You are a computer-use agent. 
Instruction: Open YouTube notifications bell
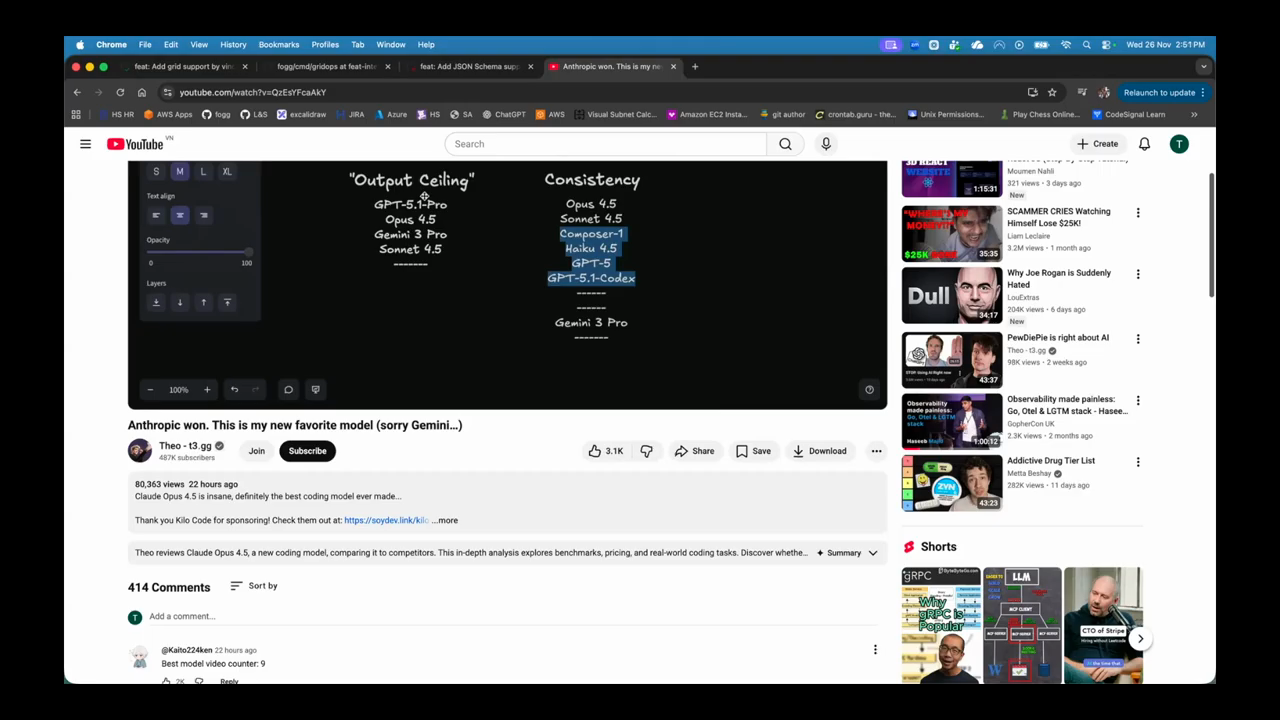[x=1144, y=144]
